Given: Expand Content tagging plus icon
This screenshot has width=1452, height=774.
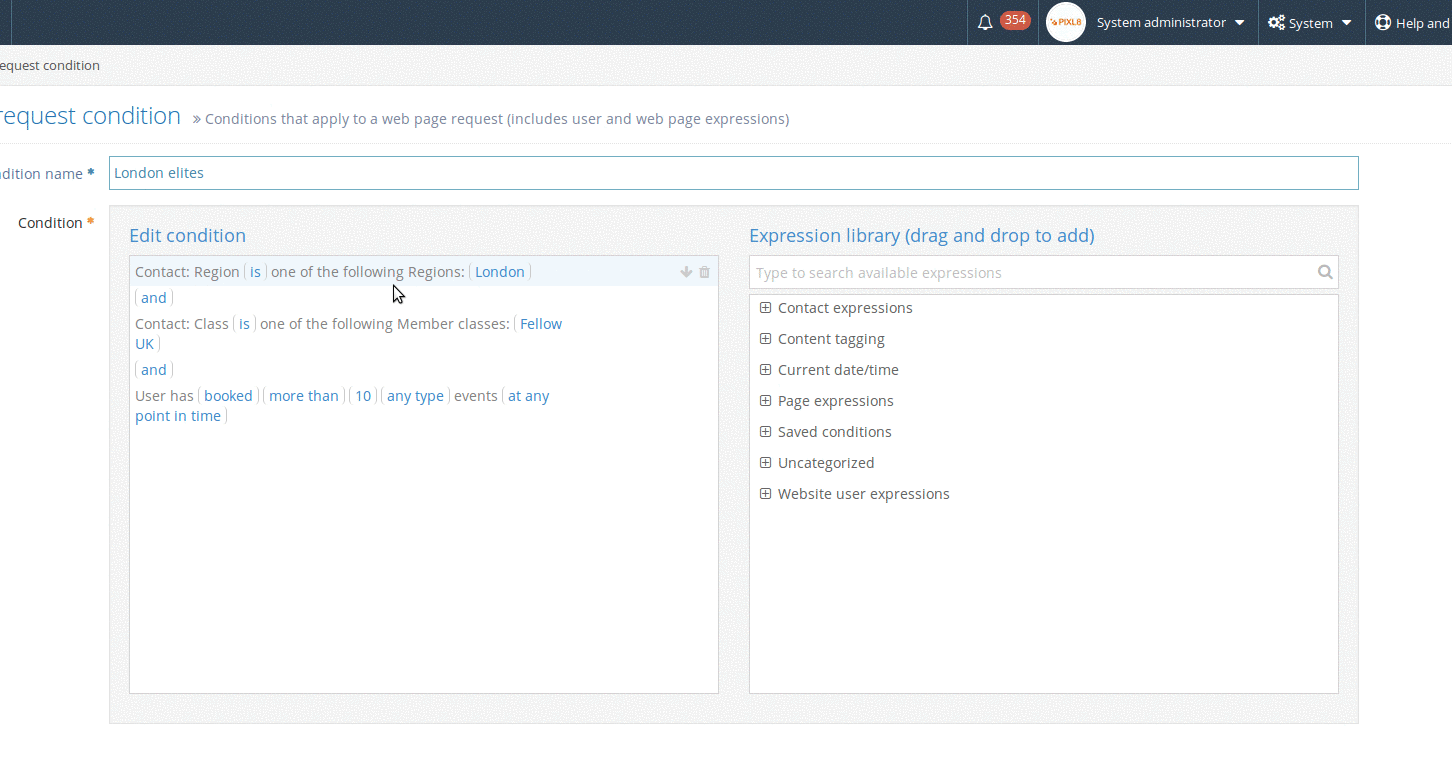Looking at the screenshot, I should [765, 339].
